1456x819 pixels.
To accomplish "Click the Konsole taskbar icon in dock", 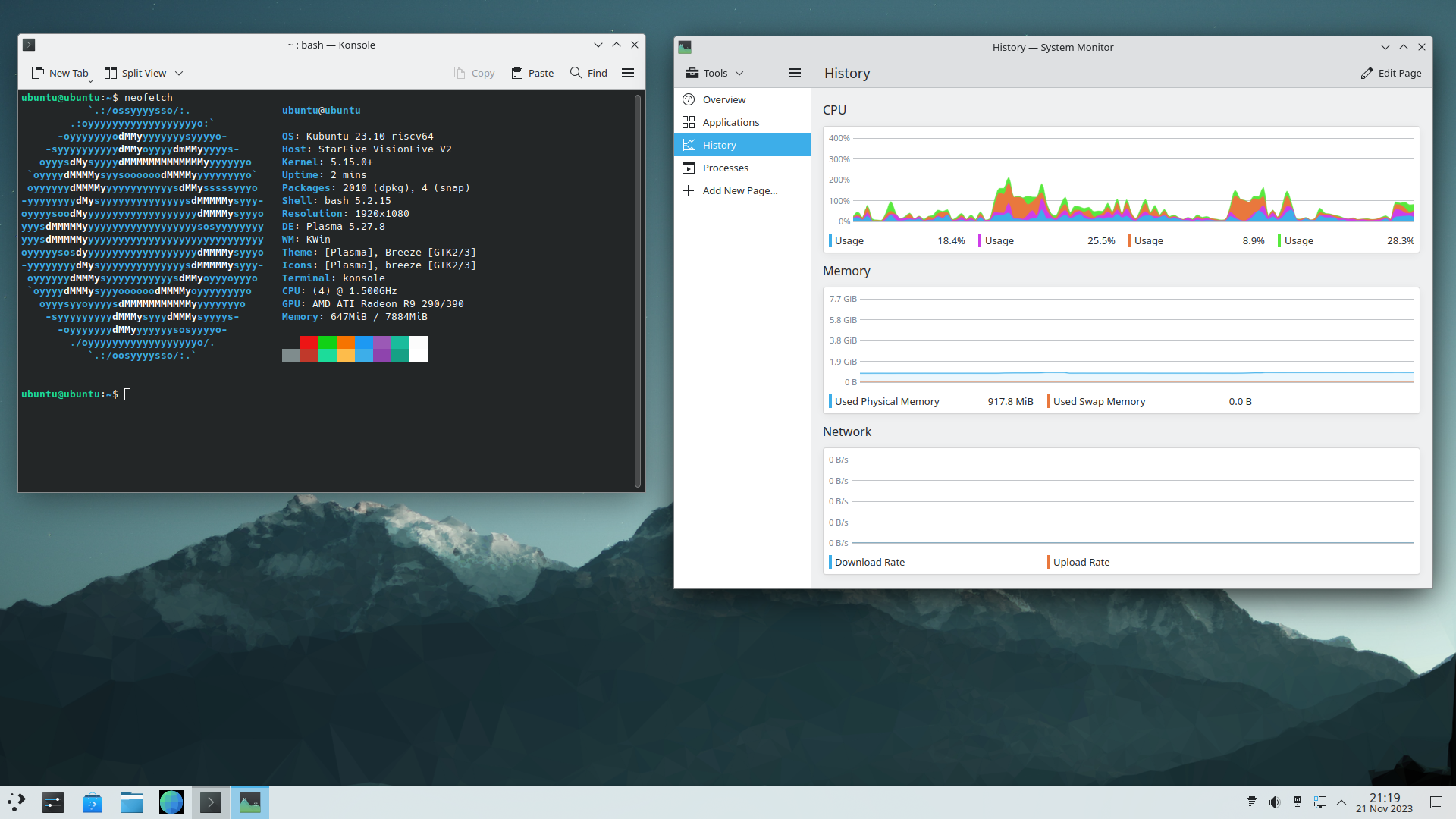I will (210, 801).
